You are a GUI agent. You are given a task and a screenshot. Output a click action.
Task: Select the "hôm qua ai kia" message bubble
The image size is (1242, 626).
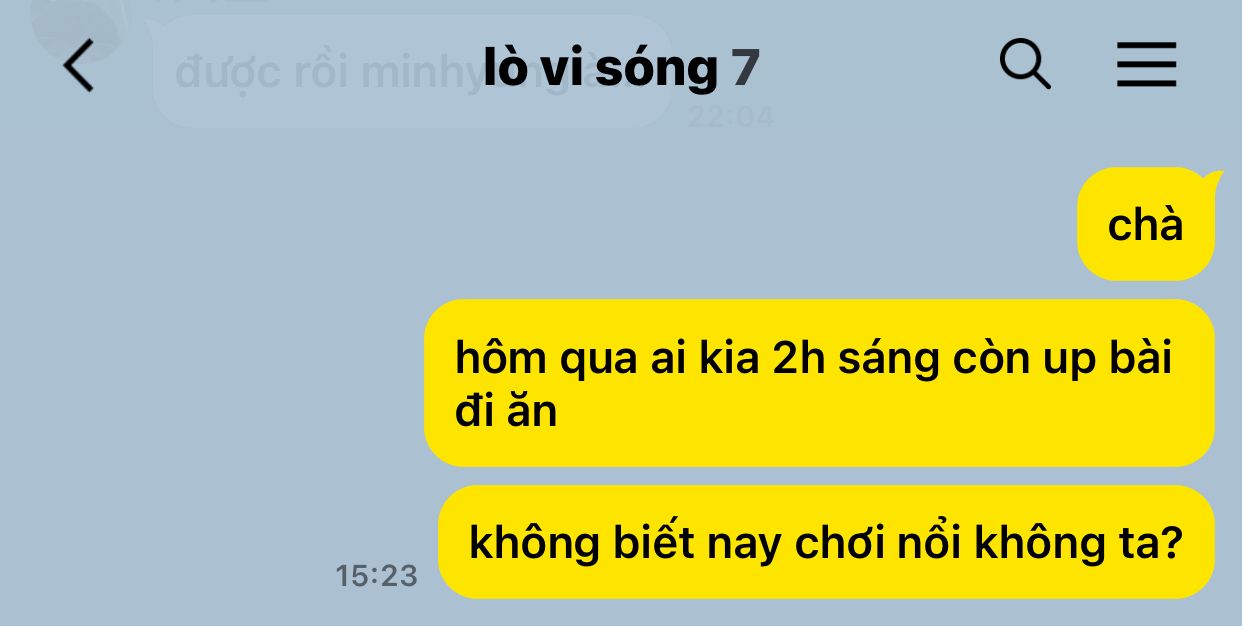pyautogui.click(x=819, y=383)
